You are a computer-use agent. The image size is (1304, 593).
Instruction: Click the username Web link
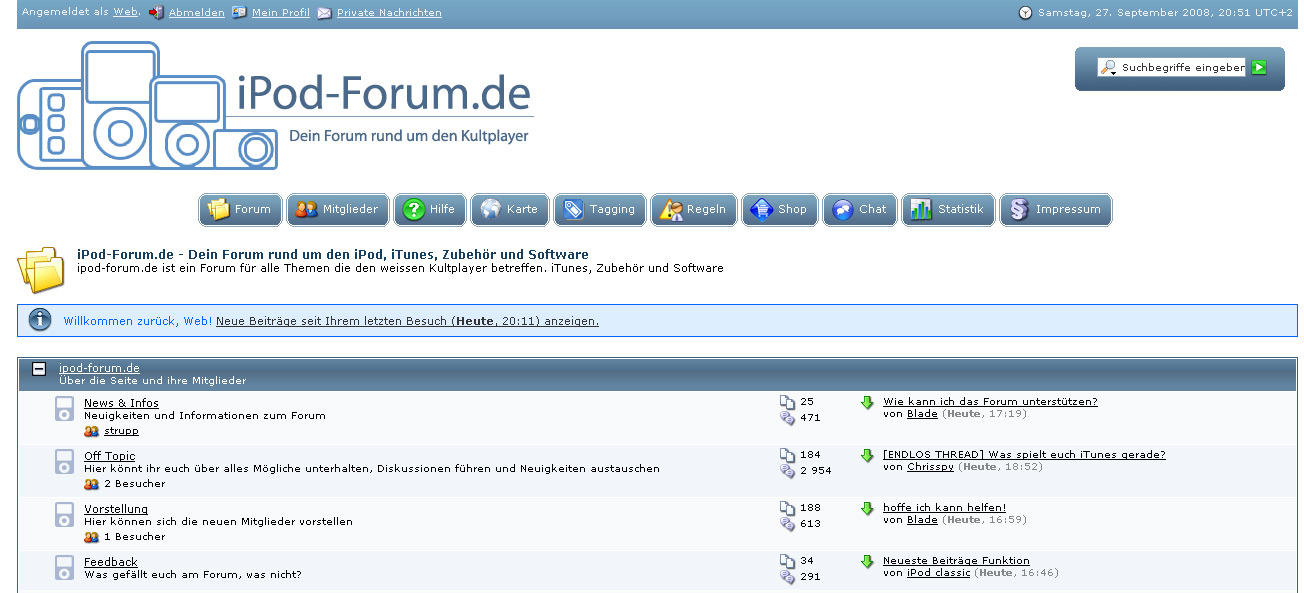pyautogui.click(x=126, y=12)
